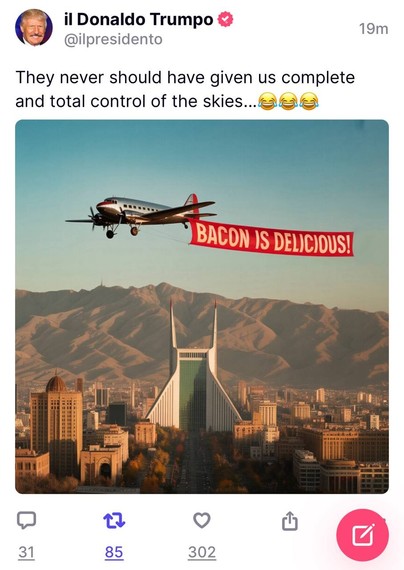Open the pink compose new post button
Screen dimensions: 404x570
pos(363,535)
